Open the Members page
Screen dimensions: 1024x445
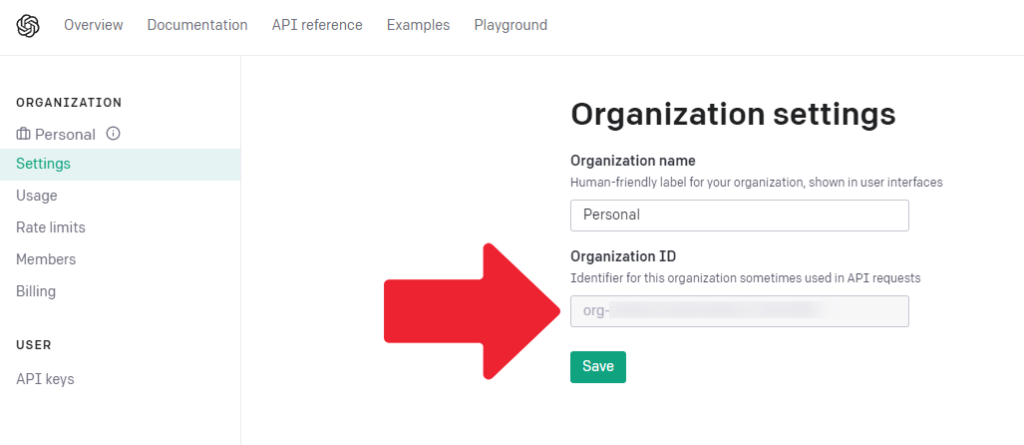[x=46, y=259]
